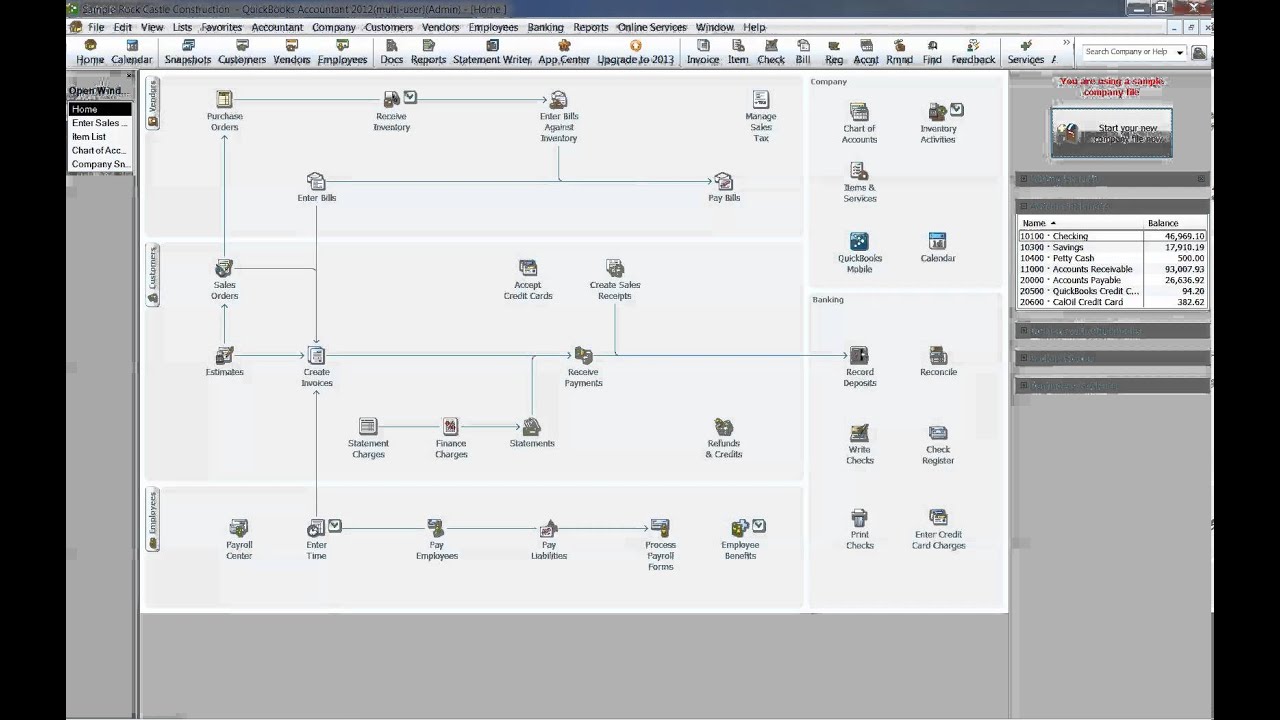Screen dimensions: 1280x720
Task: Open the Banking menu
Action: 546,27
